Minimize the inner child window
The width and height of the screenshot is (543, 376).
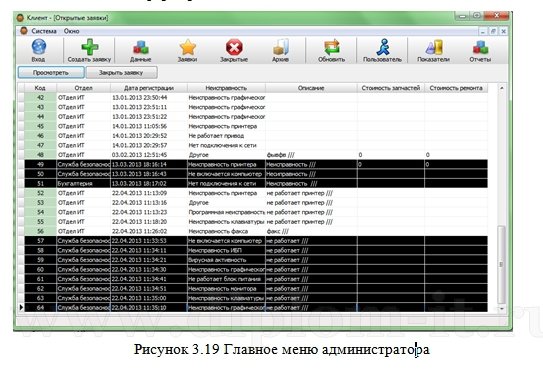[483, 32]
